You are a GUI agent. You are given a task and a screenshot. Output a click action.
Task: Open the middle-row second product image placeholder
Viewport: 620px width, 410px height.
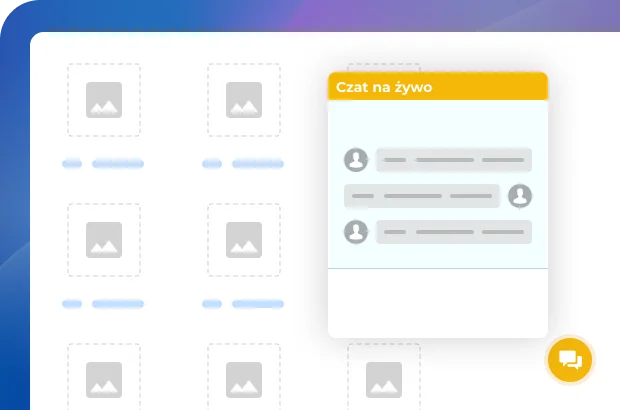(244, 240)
